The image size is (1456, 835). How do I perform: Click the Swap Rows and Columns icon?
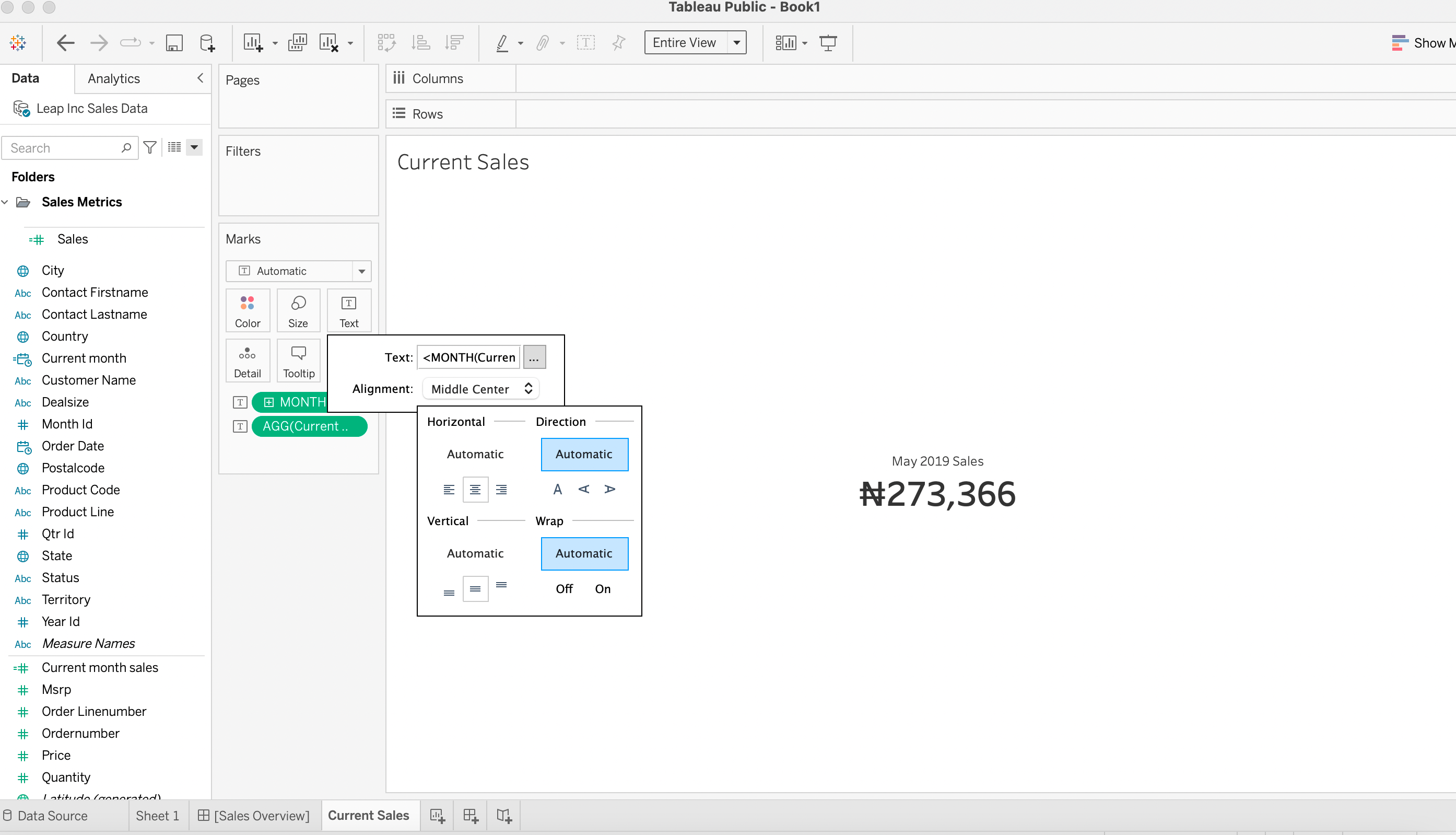386,43
